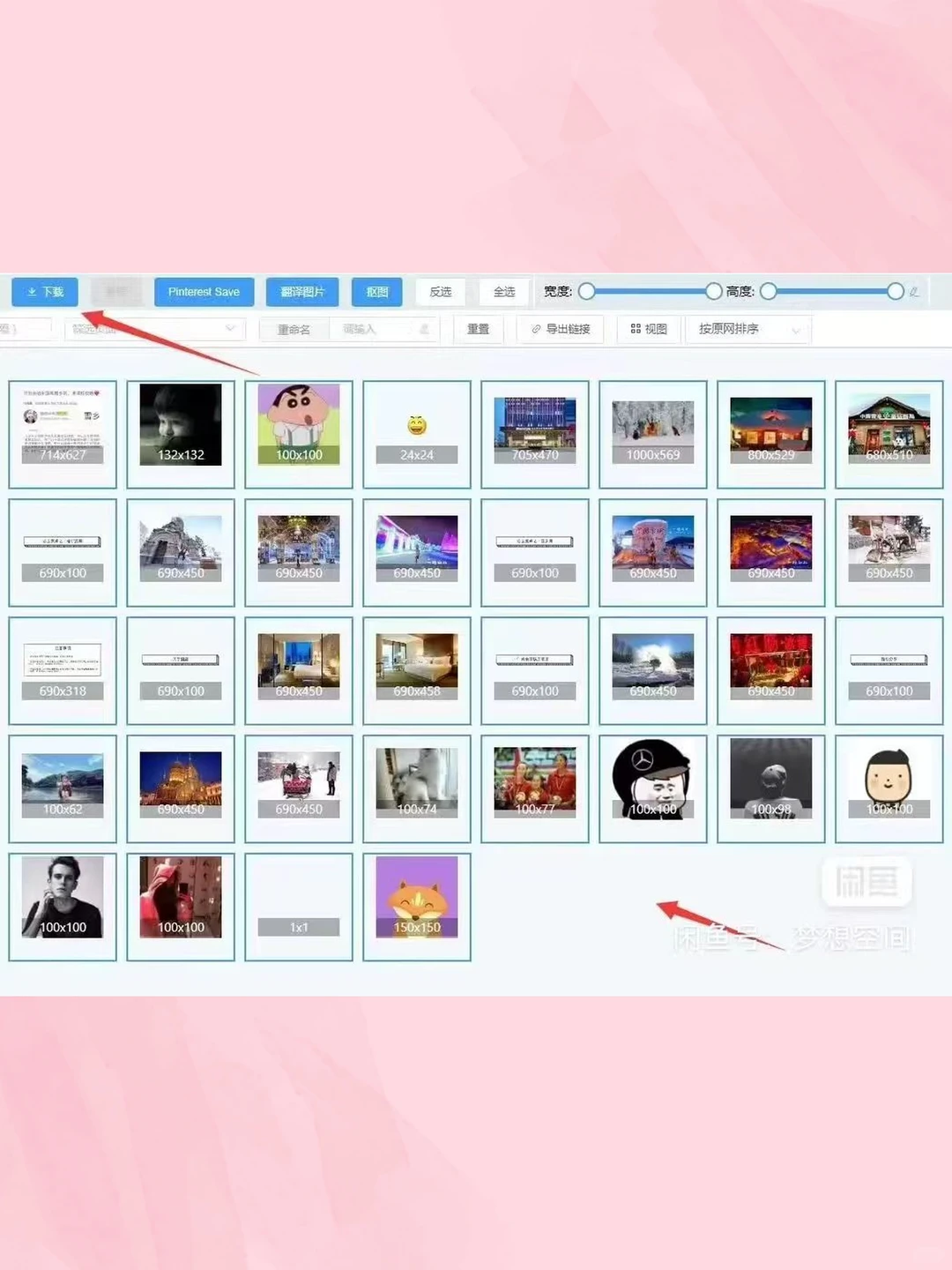Click the 视图 view grid button
The width and height of the screenshot is (952, 1270).
point(649,329)
